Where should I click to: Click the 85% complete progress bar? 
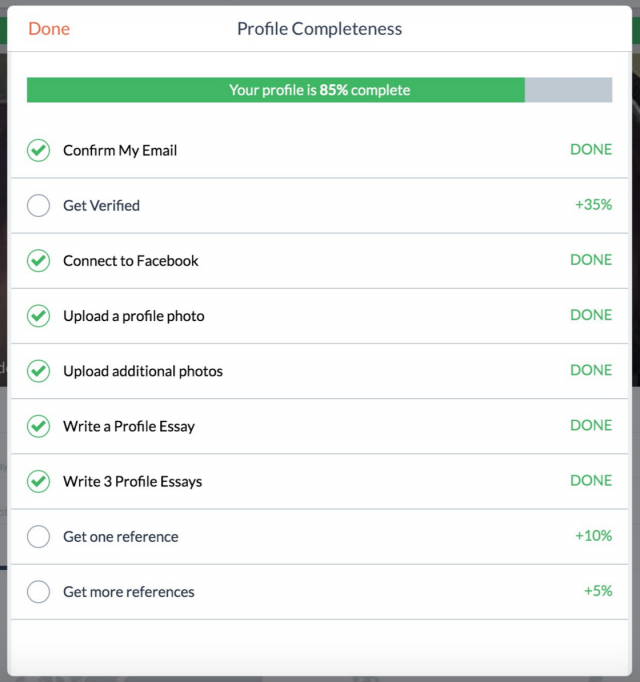point(319,90)
